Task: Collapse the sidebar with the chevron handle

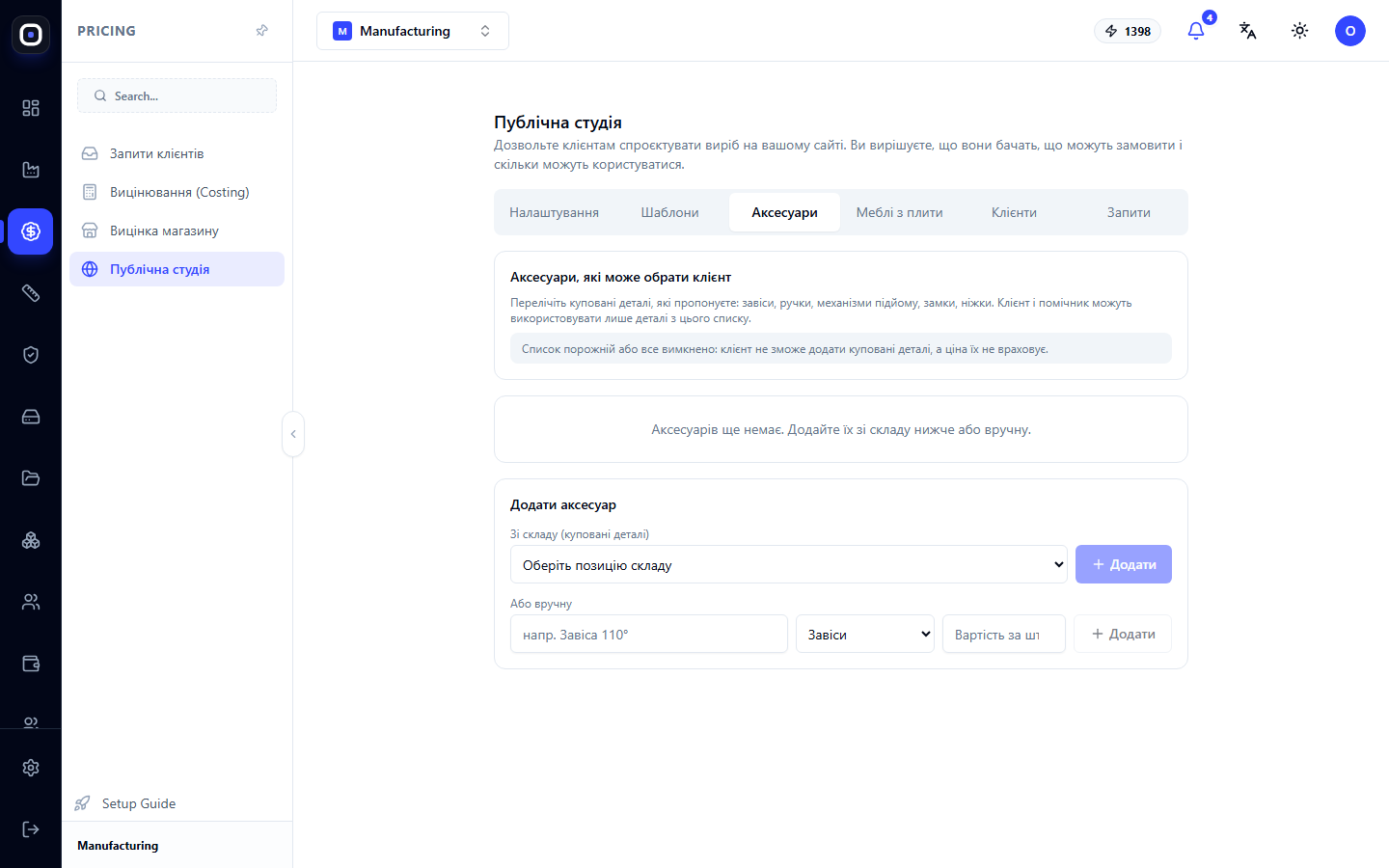Action: [293, 434]
